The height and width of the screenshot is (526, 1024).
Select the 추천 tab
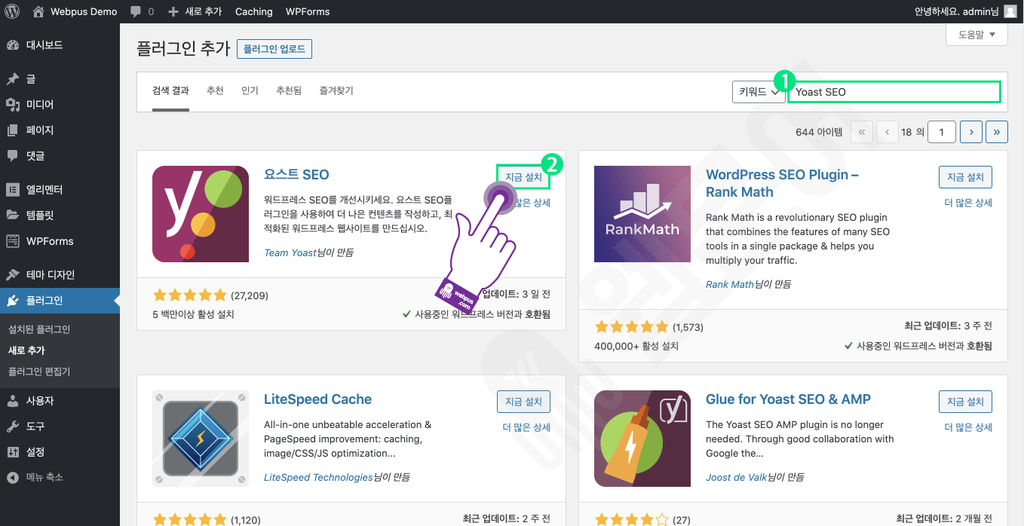[x=215, y=91]
